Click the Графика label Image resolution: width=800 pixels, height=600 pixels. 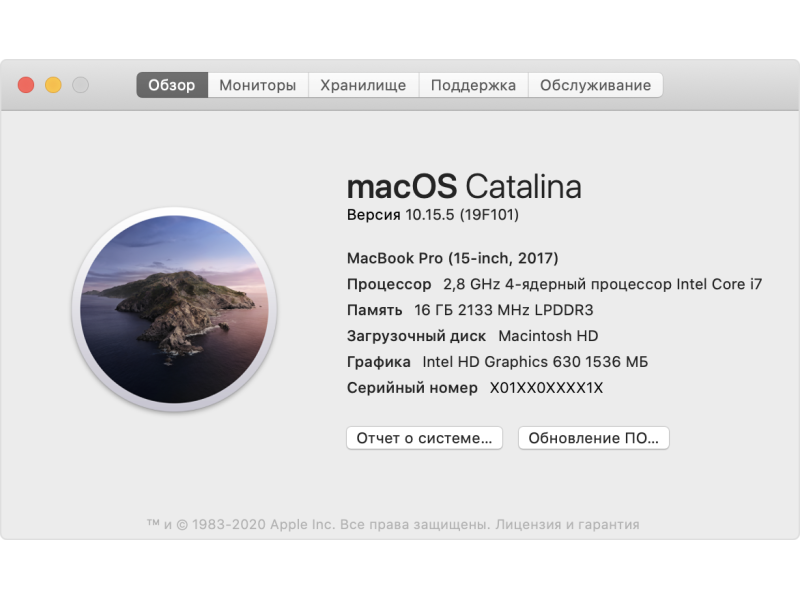pos(379,362)
